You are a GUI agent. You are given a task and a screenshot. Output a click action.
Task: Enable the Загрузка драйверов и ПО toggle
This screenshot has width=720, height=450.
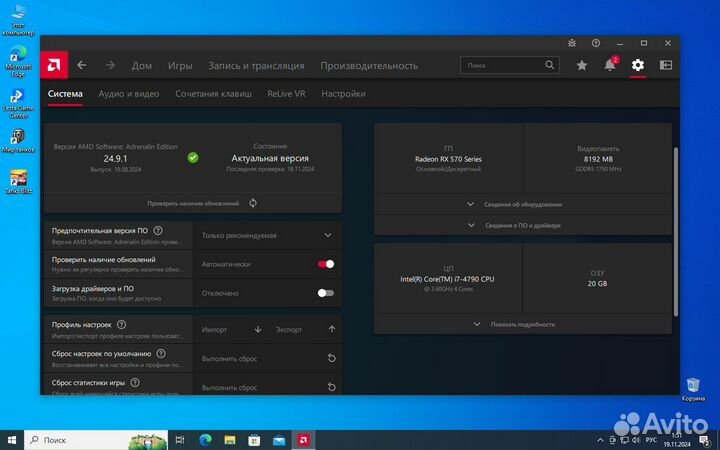pyautogui.click(x=325, y=293)
